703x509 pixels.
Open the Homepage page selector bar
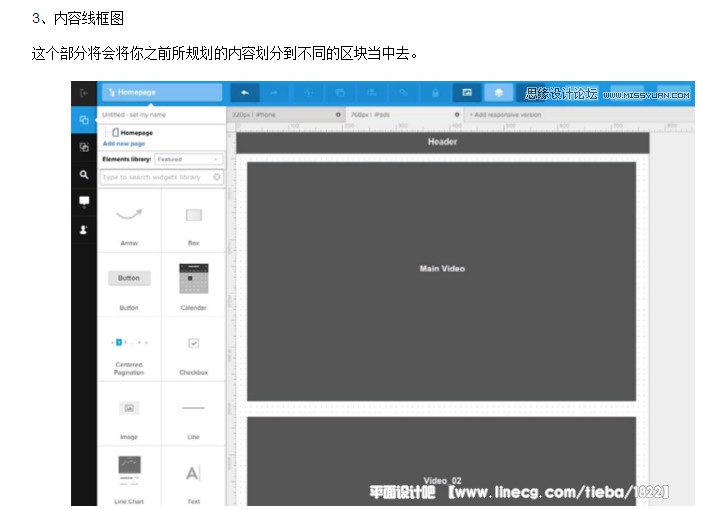162,92
